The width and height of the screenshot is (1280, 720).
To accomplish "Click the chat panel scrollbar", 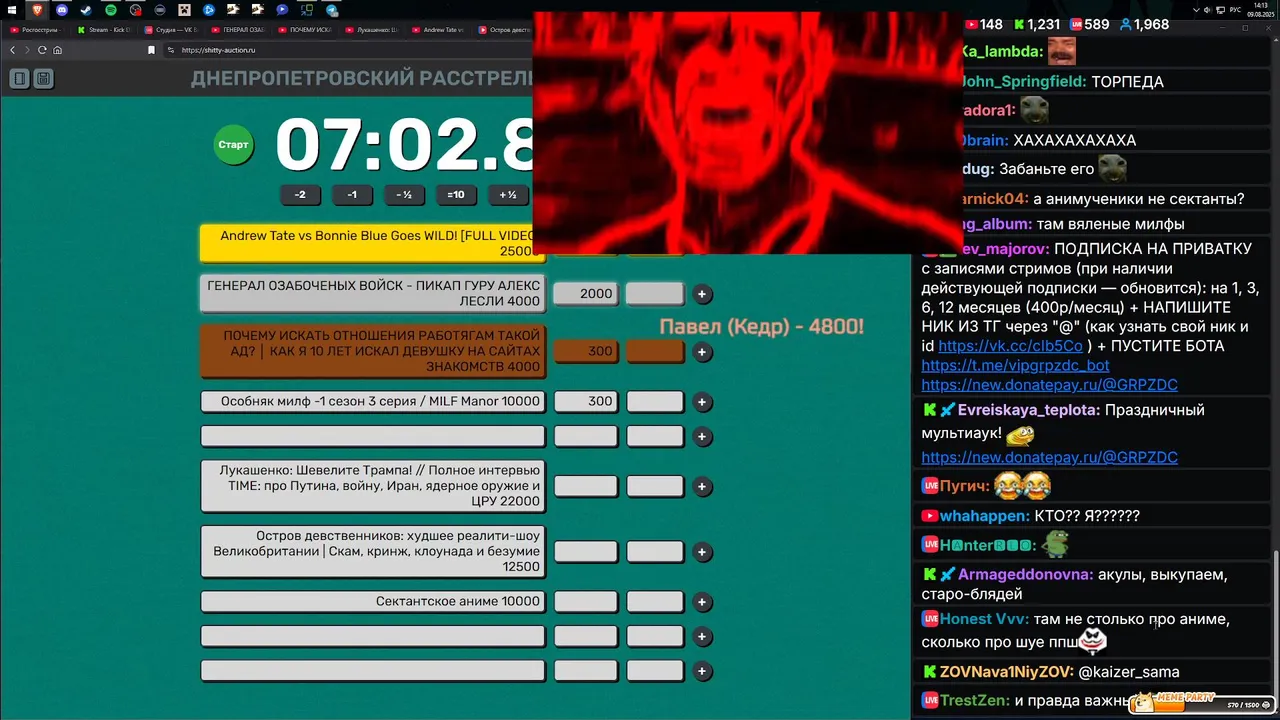I will 1275,630.
